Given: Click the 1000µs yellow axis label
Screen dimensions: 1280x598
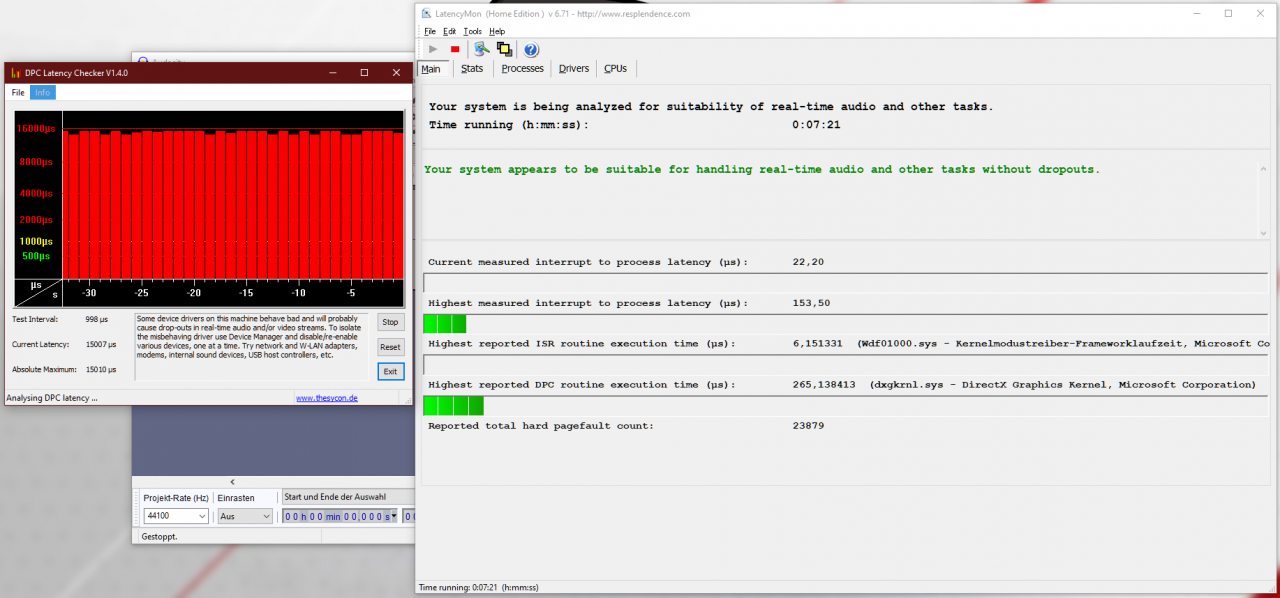Looking at the screenshot, I should click(x=36, y=241).
